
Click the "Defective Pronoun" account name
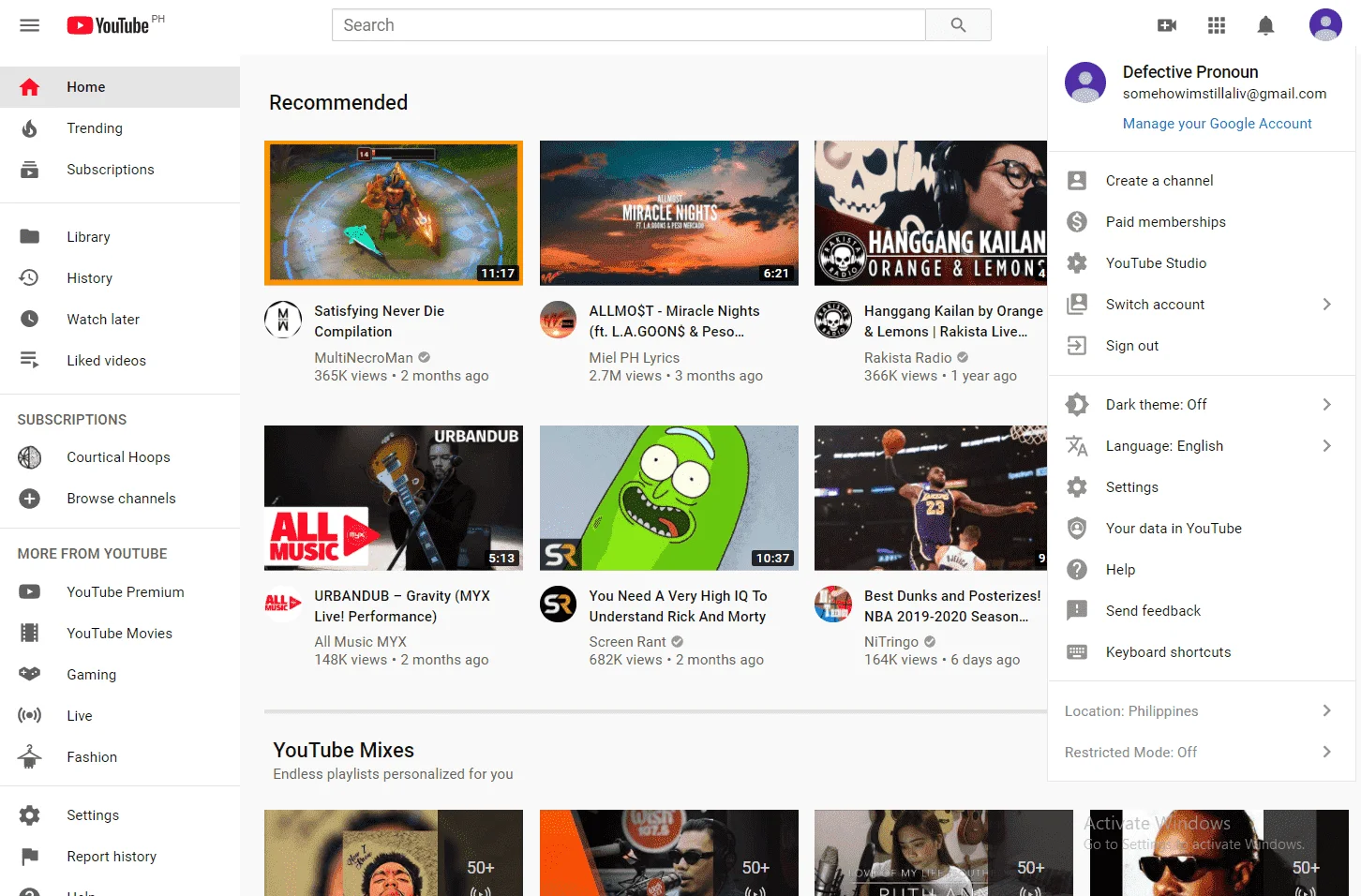[1190, 72]
